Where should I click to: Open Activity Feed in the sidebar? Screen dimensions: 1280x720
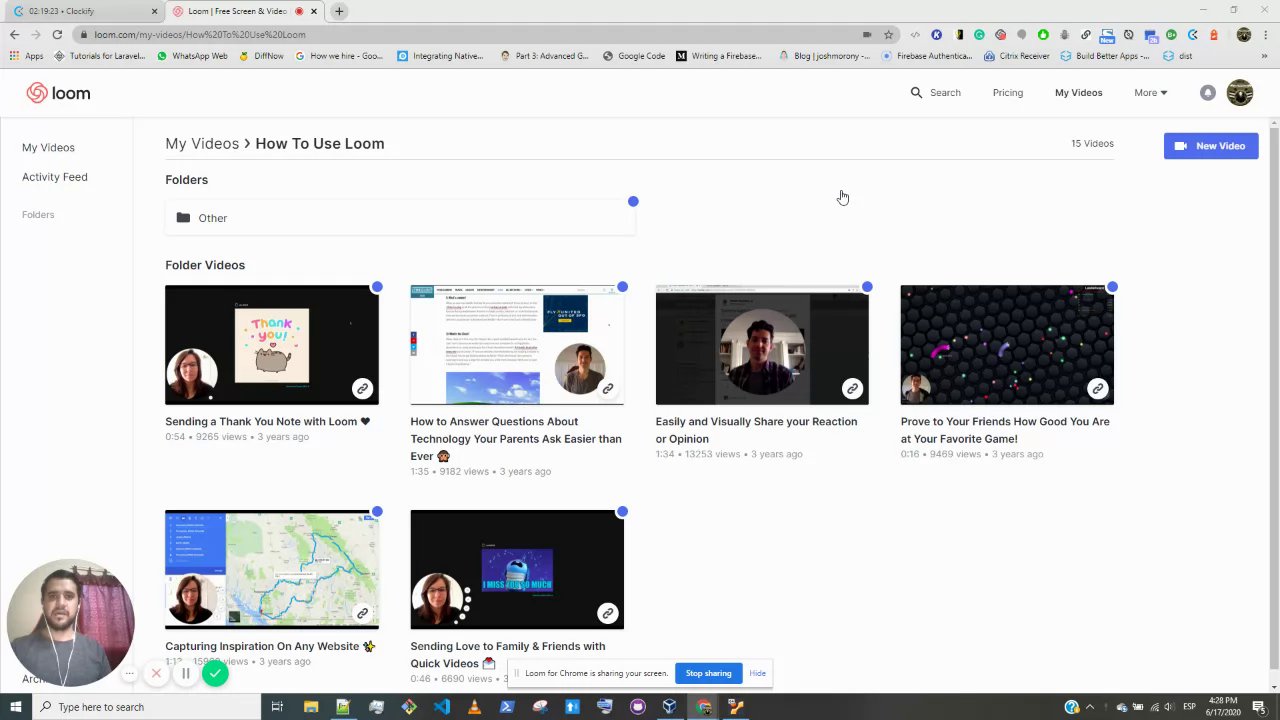pyautogui.click(x=54, y=177)
